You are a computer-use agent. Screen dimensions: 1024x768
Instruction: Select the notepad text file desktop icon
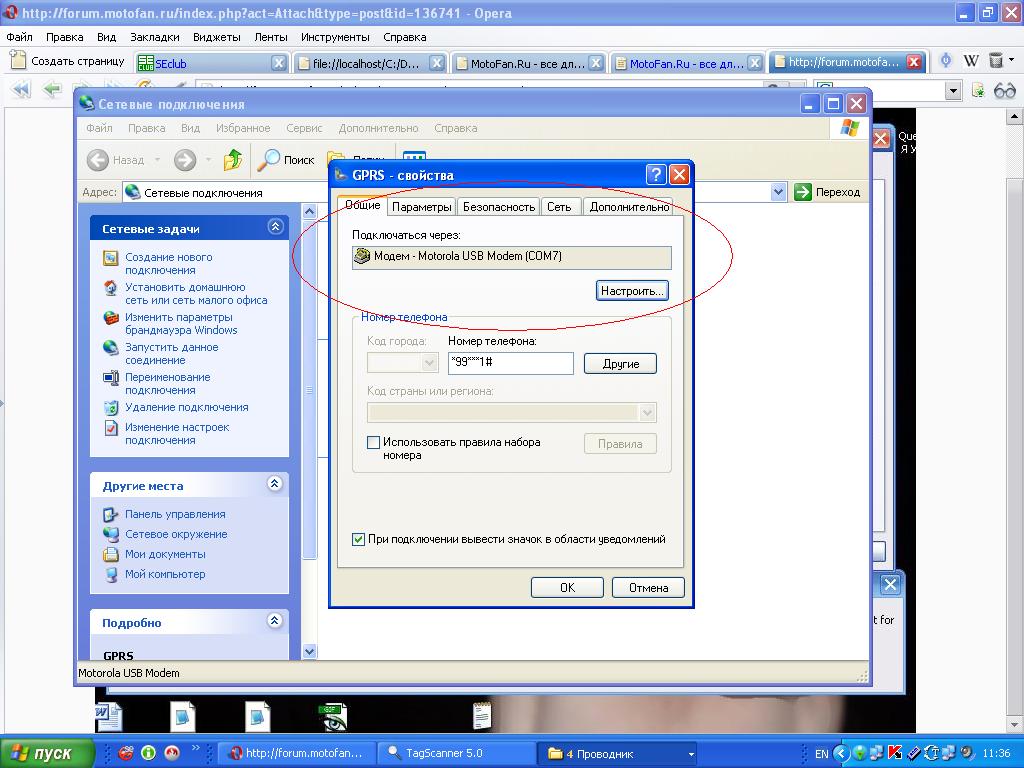pyautogui.click(x=482, y=715)
